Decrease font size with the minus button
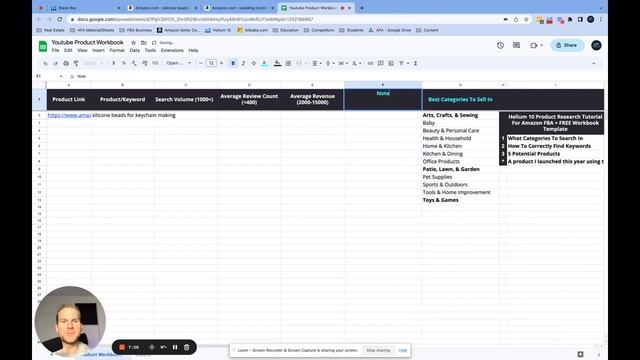Image resolution: width=640 pixels, height=360 pixels. [201, 63]
